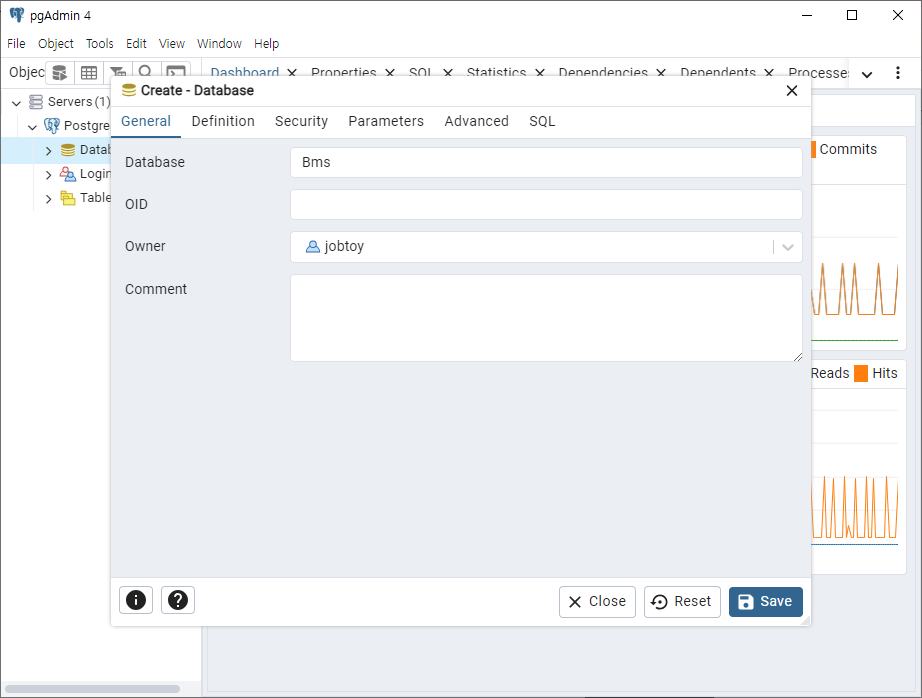
Task: Open the Edit menu
Action: click(136, 44)
